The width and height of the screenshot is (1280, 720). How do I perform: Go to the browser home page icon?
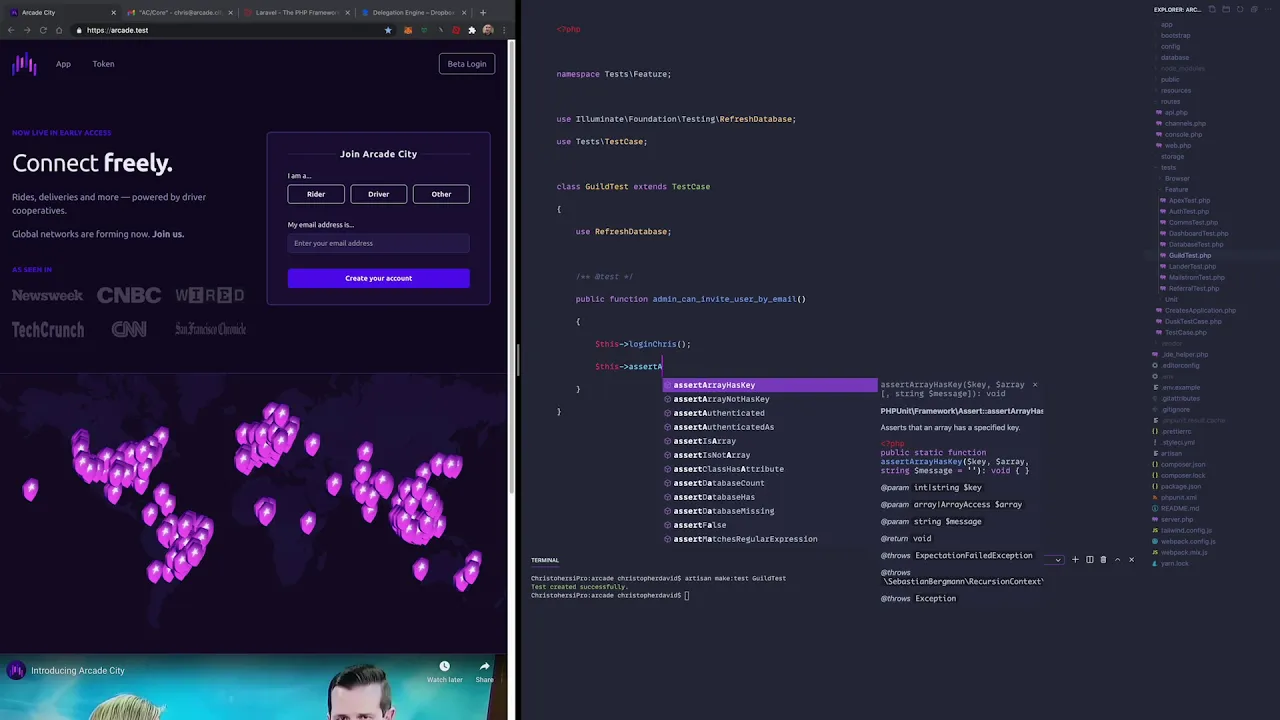pyautogui.click(x=59, y=30)
